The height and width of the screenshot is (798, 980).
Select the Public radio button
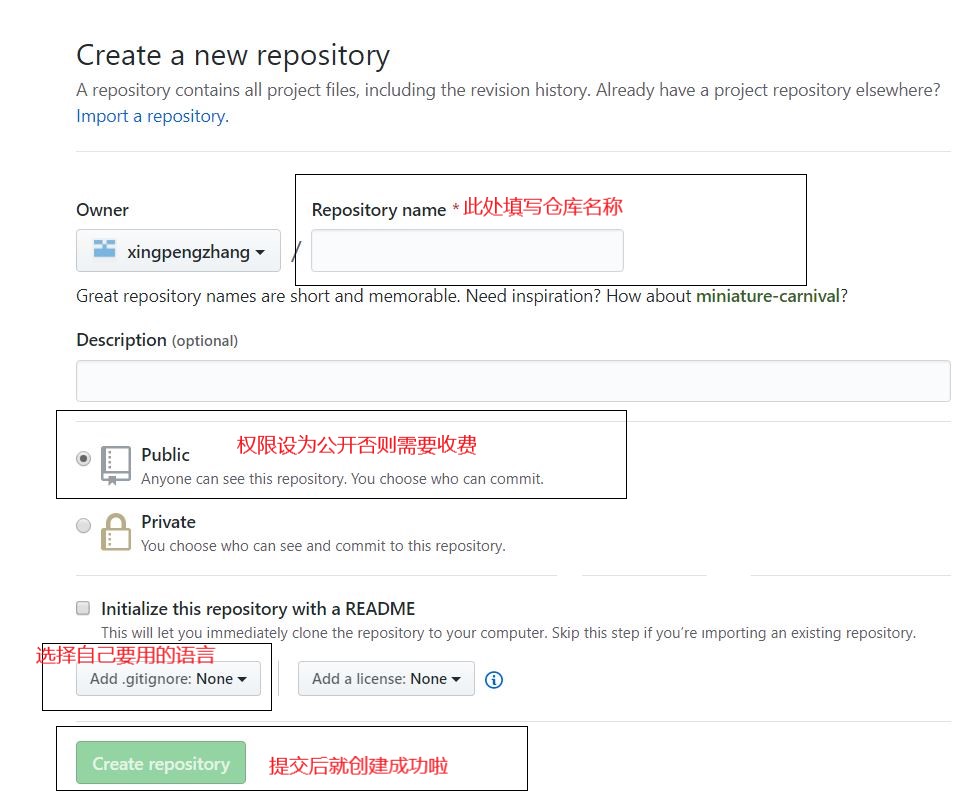(84, 459)
